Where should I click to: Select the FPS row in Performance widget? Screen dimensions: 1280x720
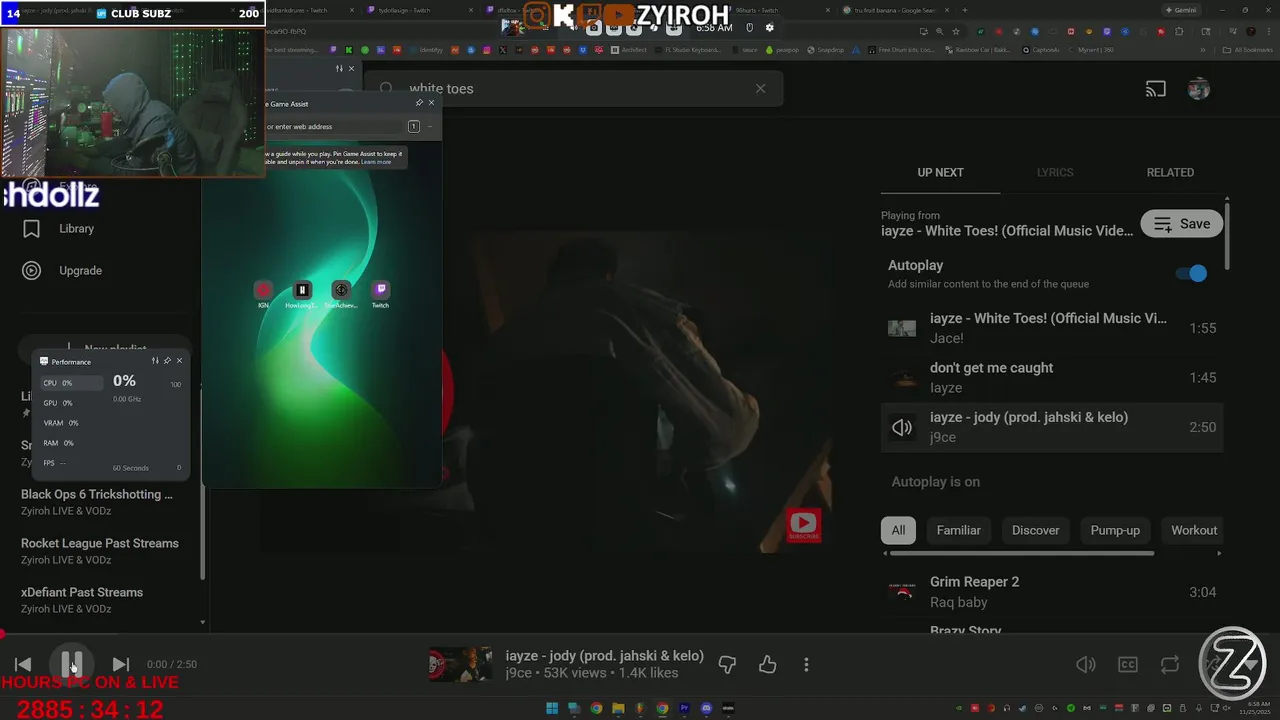(70, 463)
